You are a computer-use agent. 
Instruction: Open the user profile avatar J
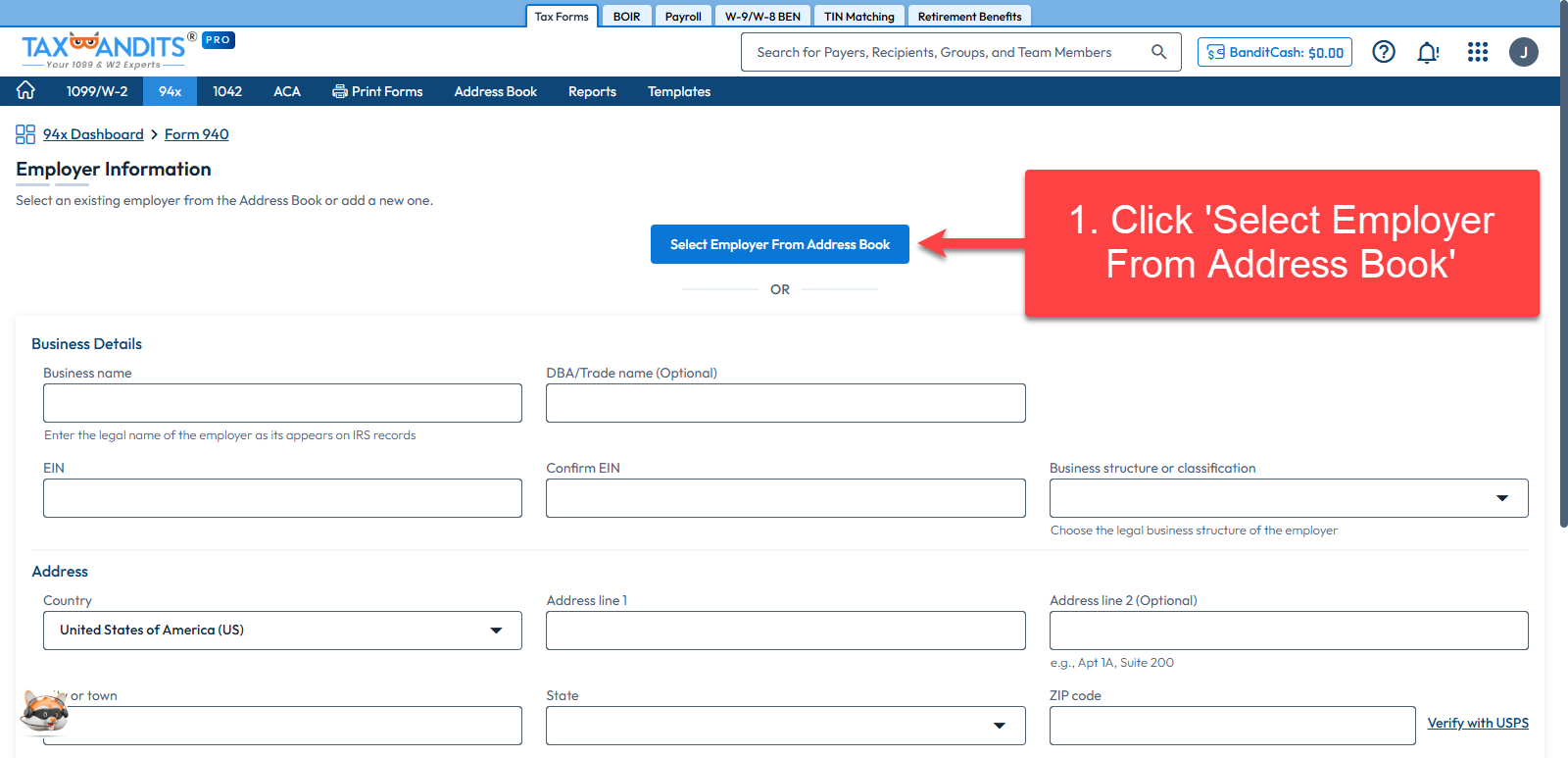(x=1523, y=52)
